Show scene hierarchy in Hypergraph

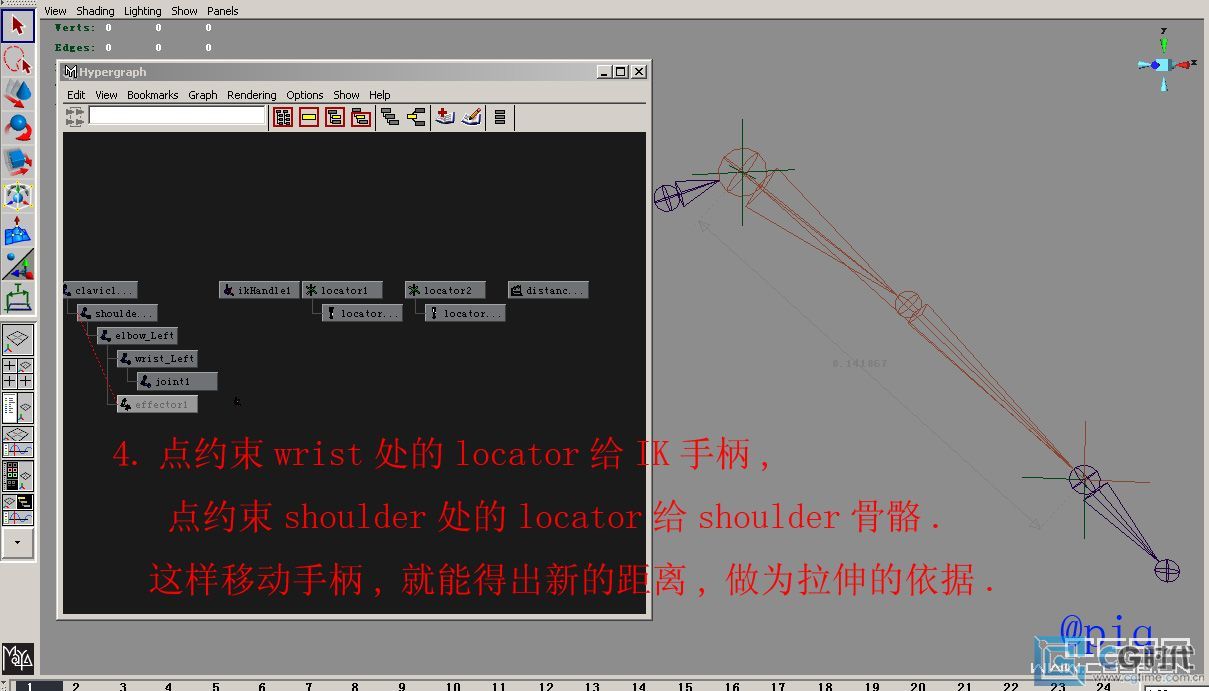point(390,117)
